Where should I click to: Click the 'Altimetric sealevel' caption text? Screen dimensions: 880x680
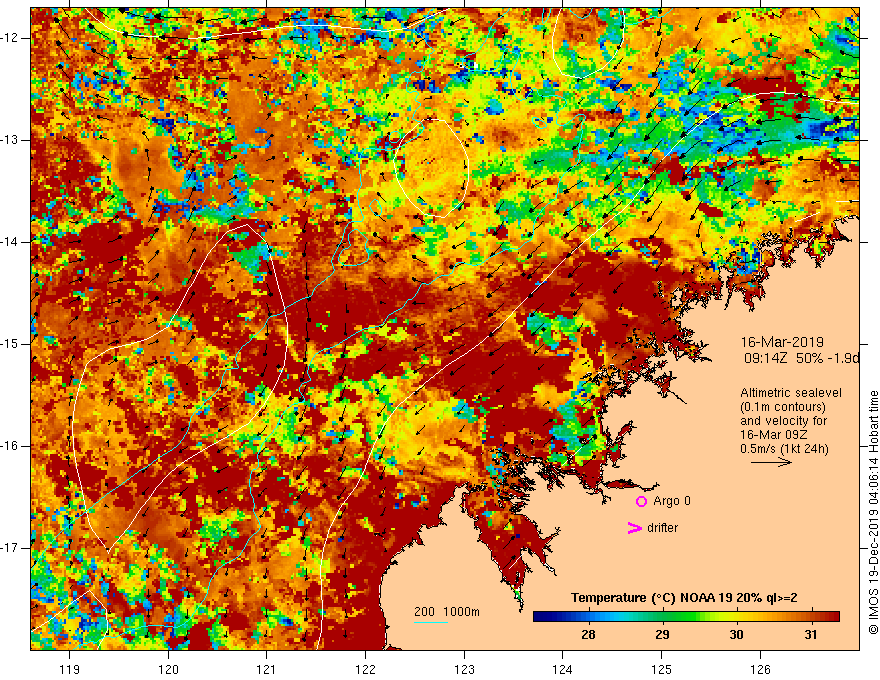pos(791,393)
